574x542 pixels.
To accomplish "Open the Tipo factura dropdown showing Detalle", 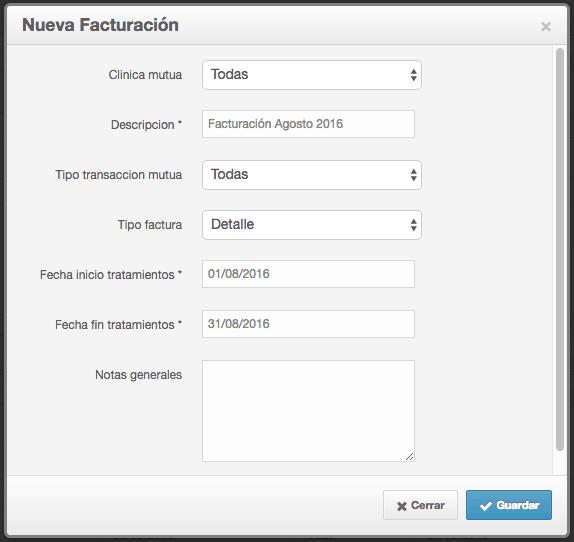I will pos(312,225).
